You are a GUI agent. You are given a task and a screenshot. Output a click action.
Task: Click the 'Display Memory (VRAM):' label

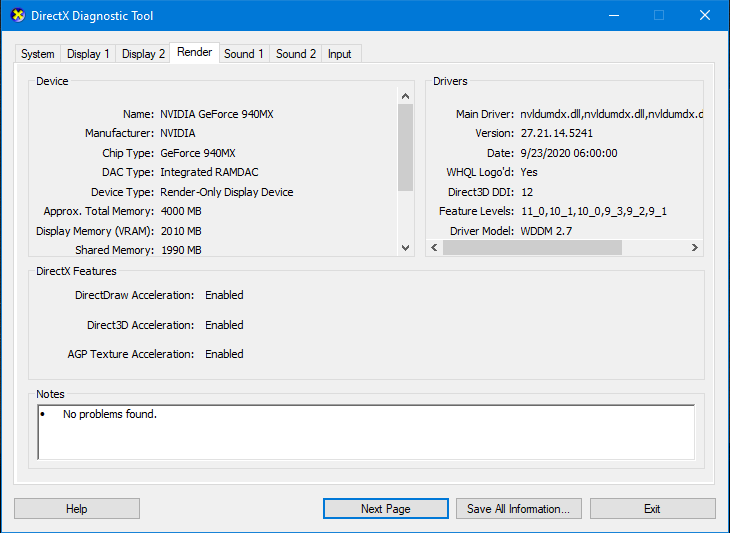coord(95,231)
